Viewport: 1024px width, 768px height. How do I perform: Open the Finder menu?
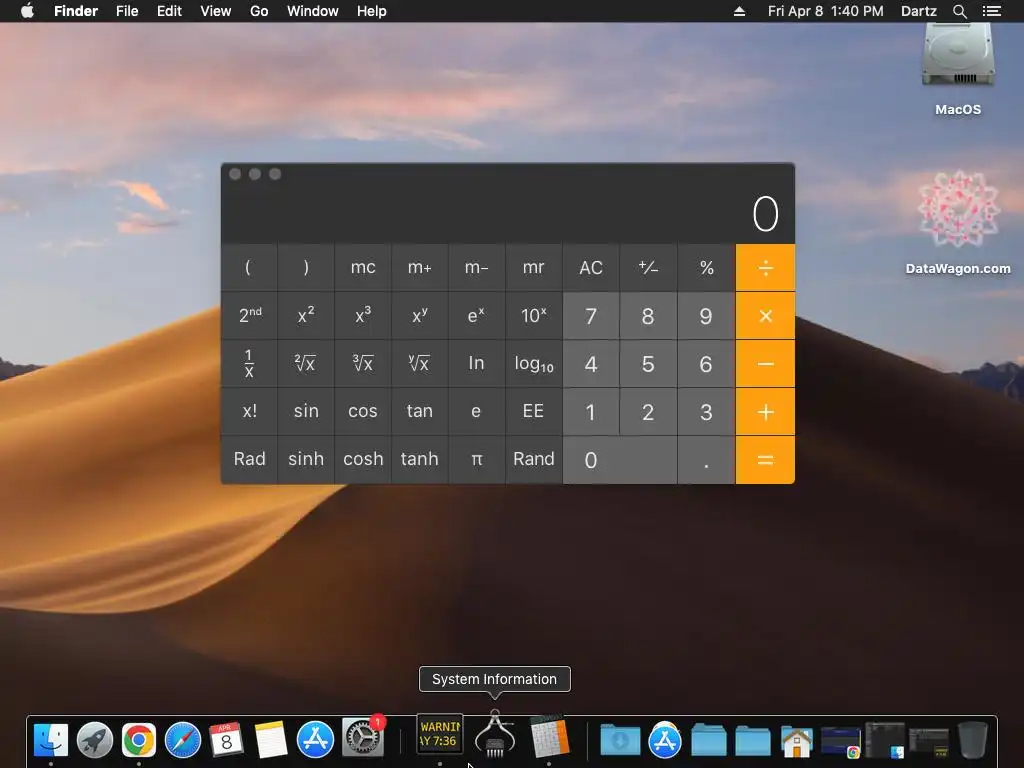point(76,11)
